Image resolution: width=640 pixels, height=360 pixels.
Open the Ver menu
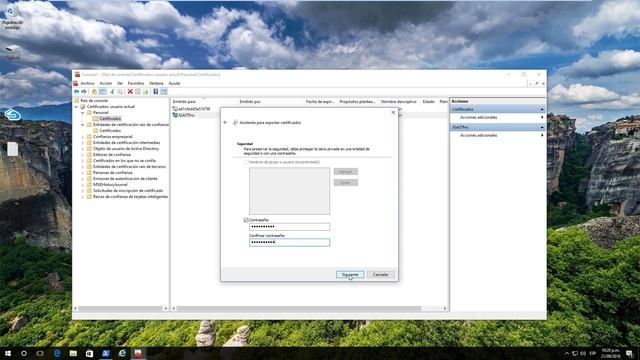[120, 83]
